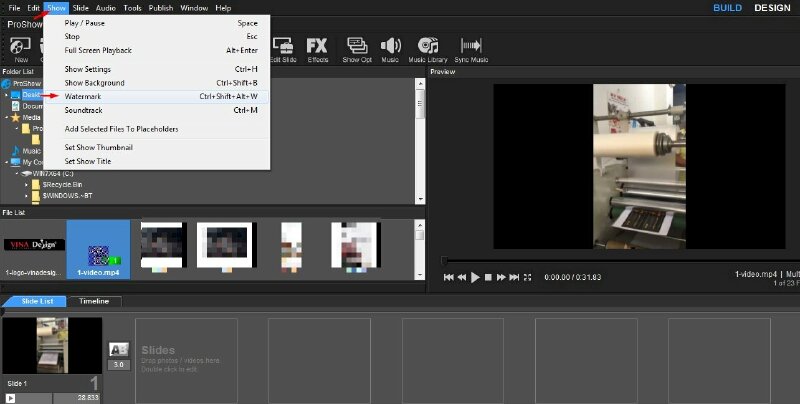
Task: Click the preview seek bar handle
Action: tap(444, 261)
